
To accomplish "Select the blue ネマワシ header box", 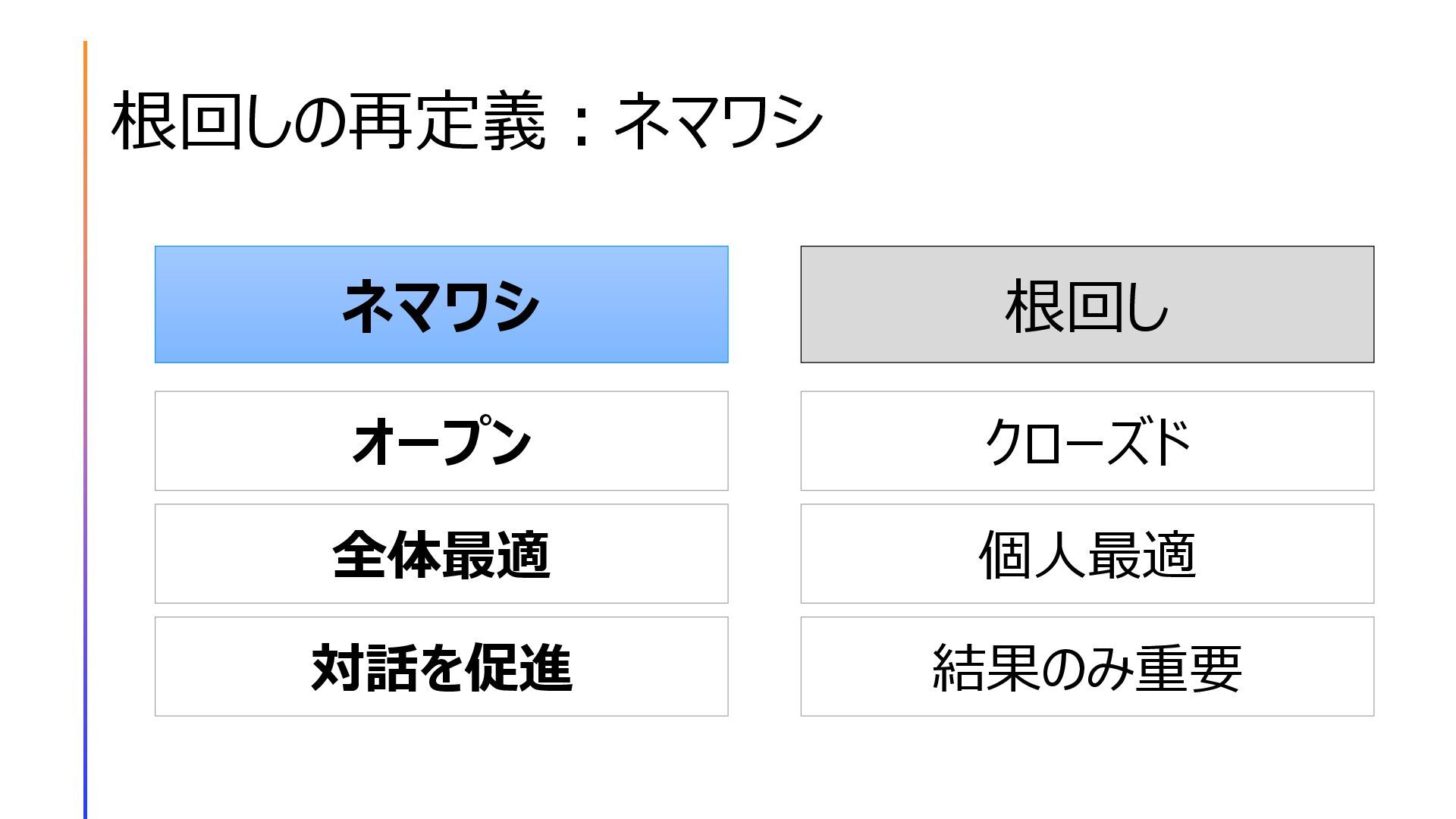I will (x=441, y=304).
